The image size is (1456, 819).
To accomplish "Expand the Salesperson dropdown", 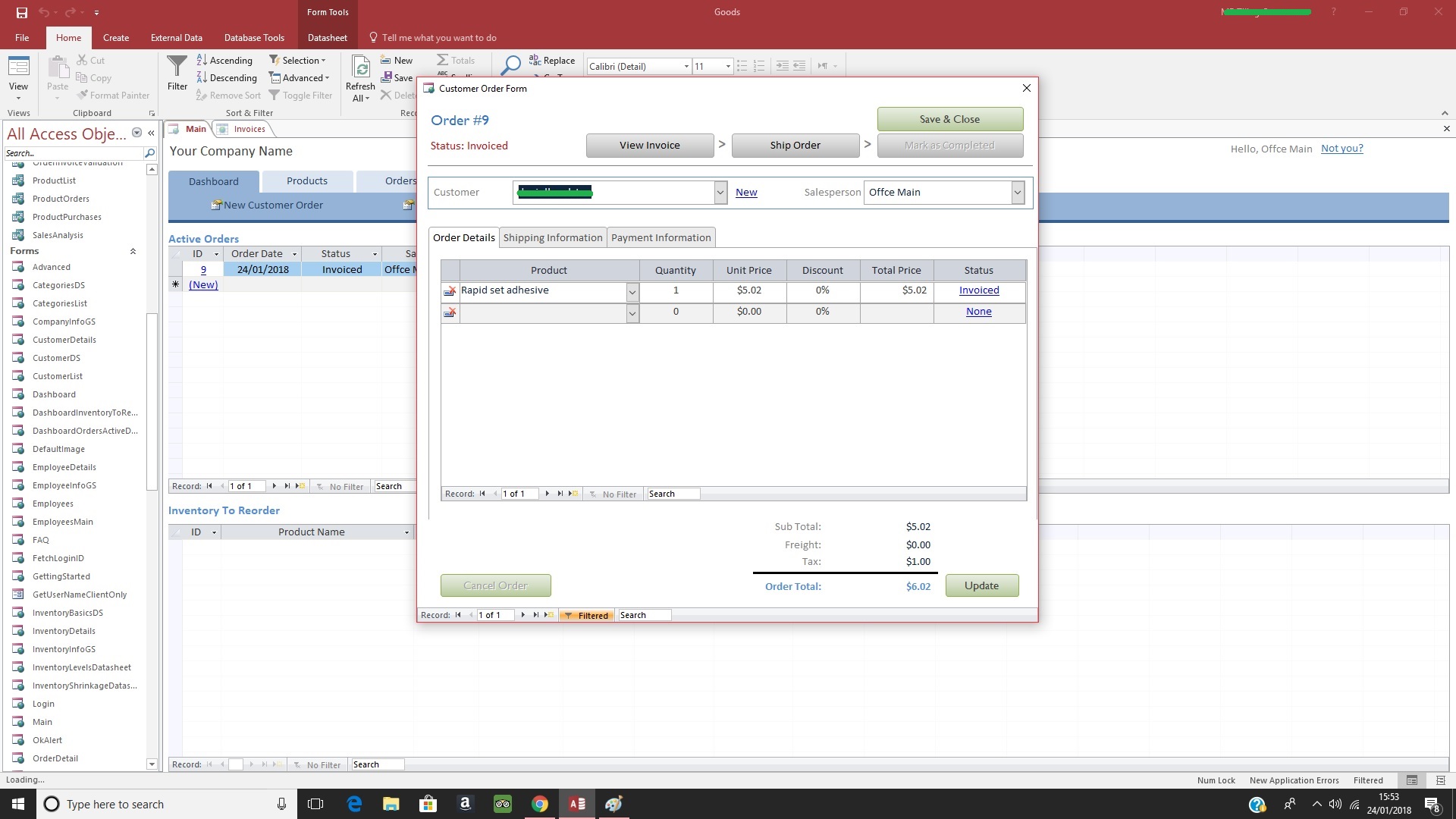I will click(x=1018, y=193).
